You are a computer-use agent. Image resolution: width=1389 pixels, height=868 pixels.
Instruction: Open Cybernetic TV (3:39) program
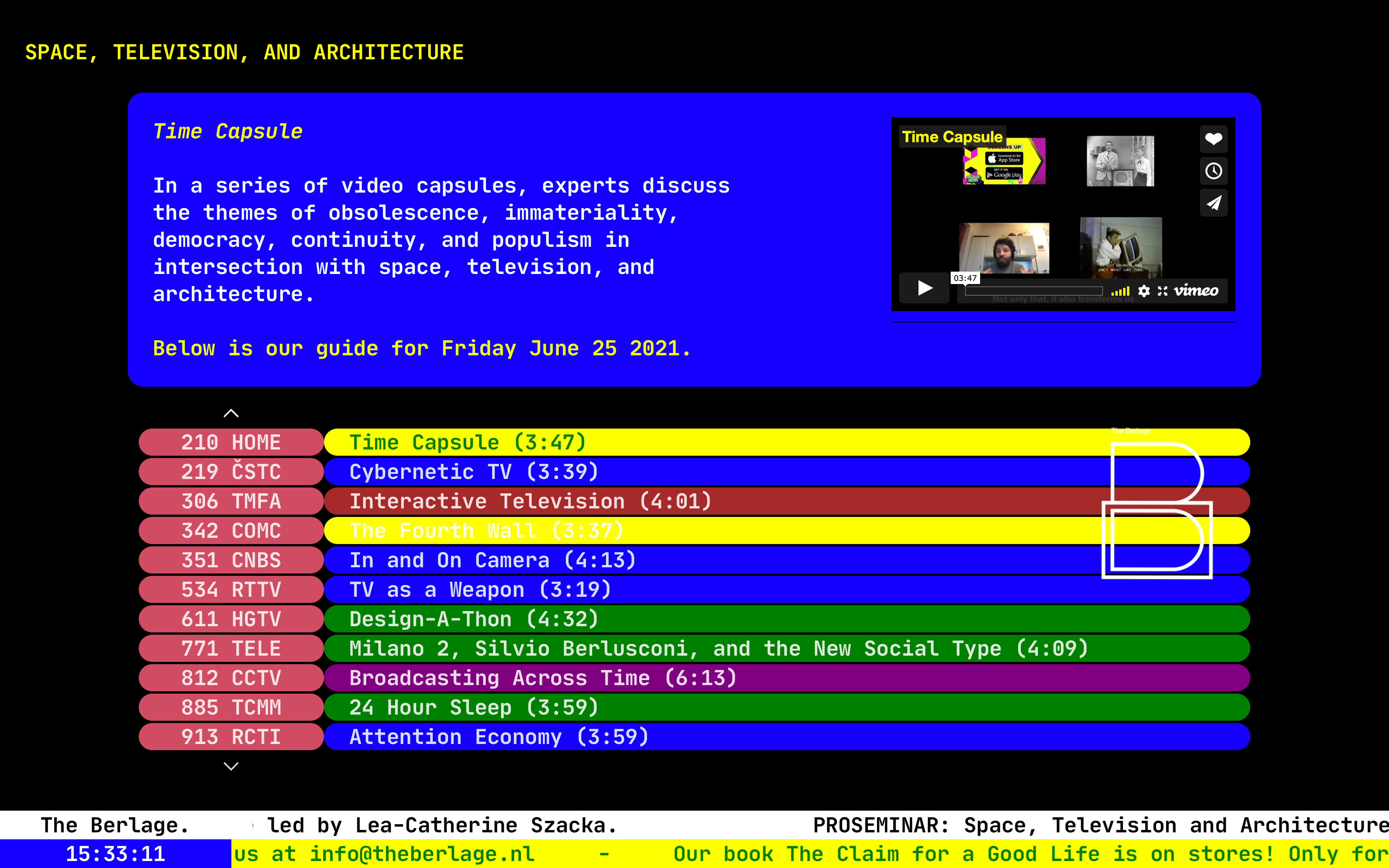click(x=787, y=472)
